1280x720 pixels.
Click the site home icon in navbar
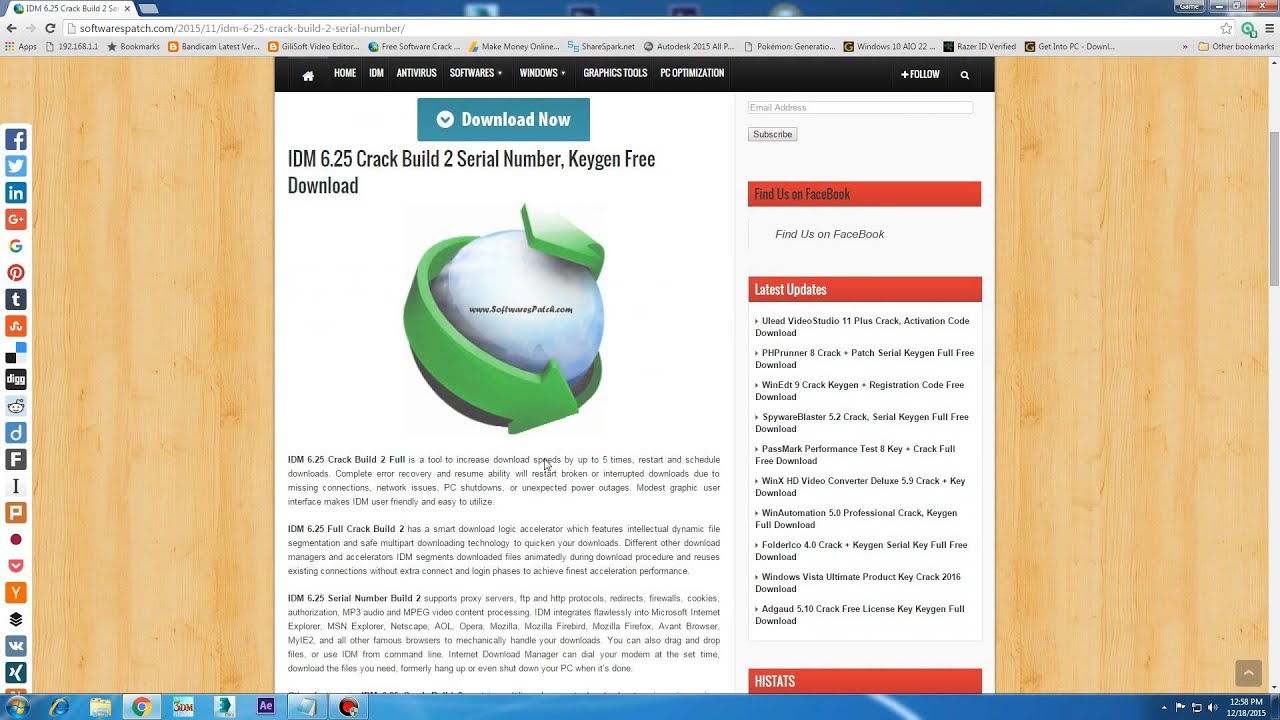[308, 75]
